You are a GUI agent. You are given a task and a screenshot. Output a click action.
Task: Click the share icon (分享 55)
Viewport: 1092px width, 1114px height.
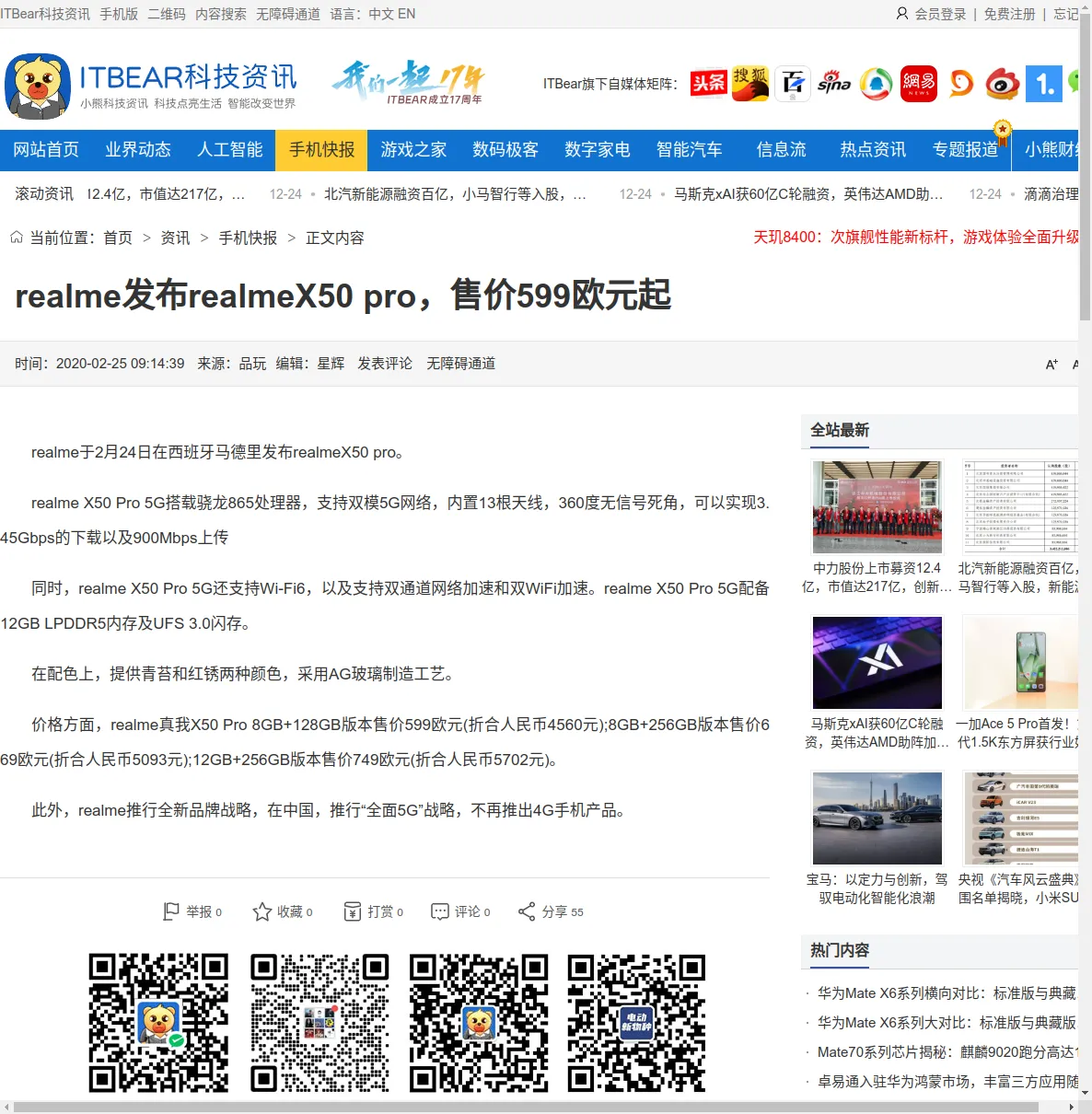pos(527,911)
